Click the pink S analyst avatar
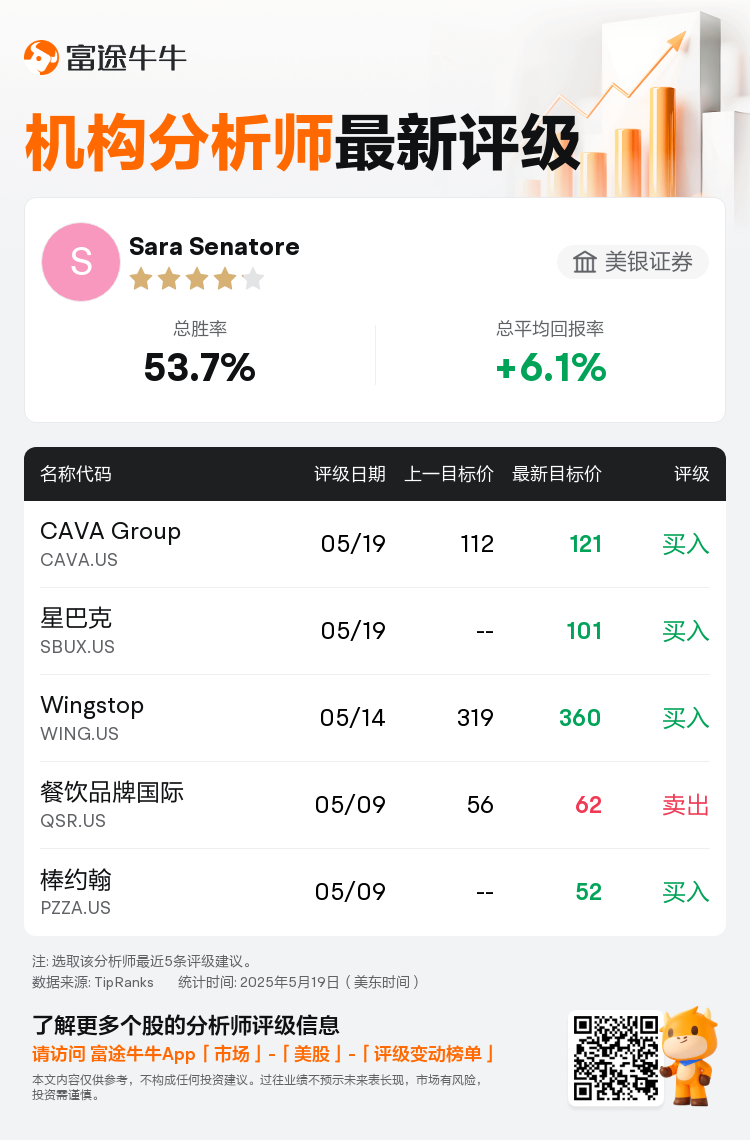This screenshot has height=1140, width=750. click(81, 262)
